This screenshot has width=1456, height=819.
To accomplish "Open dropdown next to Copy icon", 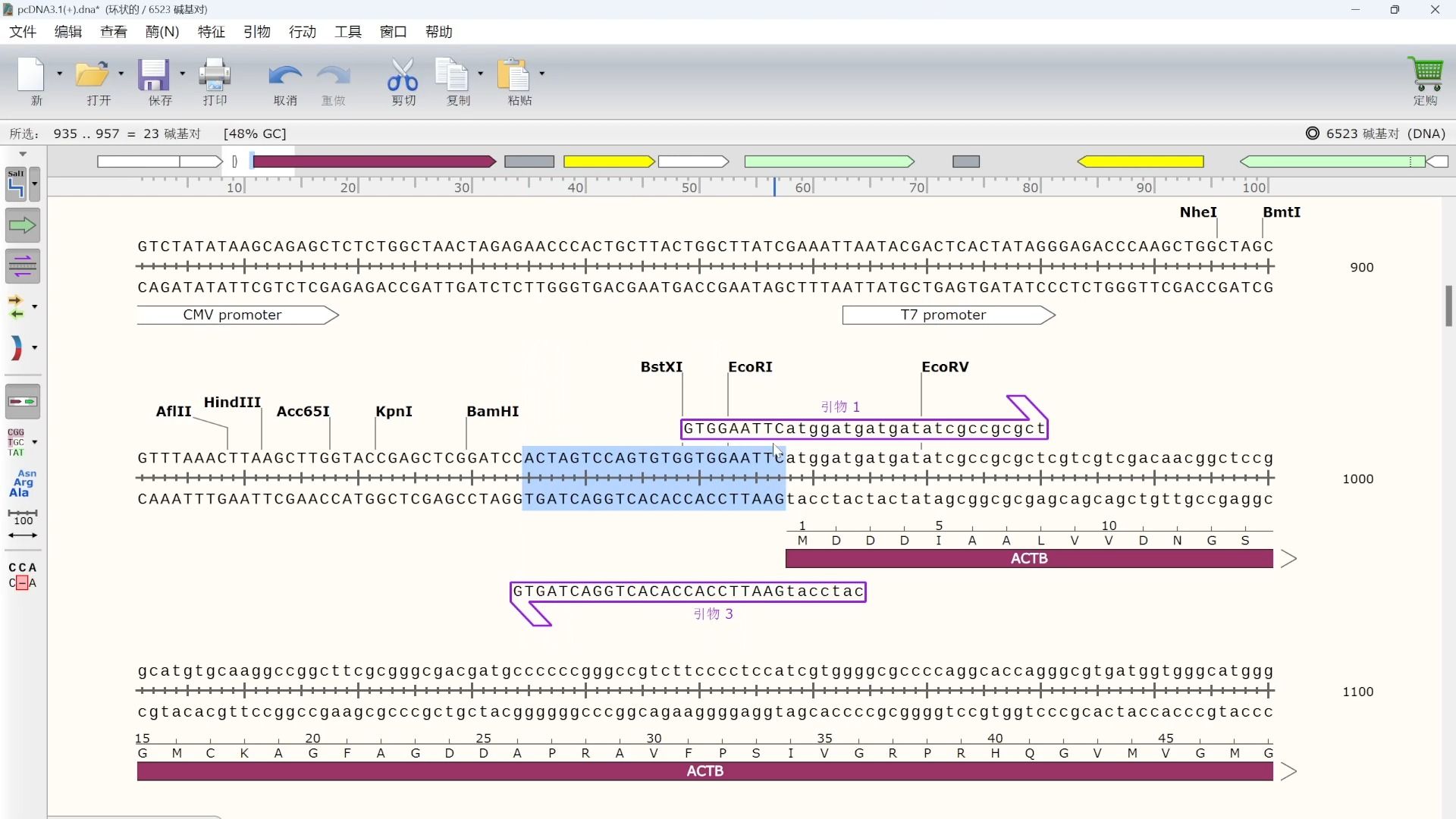I will point(480,74).
